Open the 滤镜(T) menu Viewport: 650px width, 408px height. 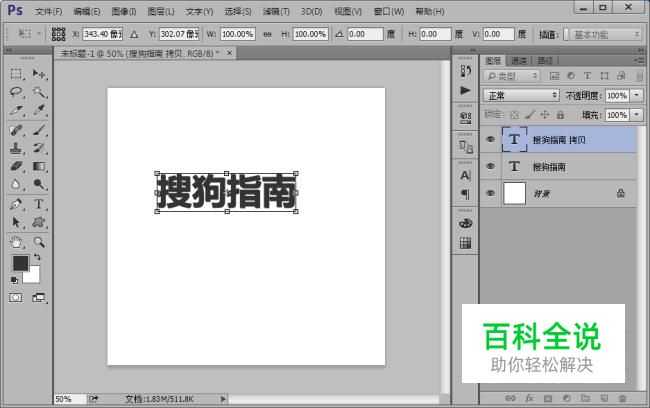point(276,12)
